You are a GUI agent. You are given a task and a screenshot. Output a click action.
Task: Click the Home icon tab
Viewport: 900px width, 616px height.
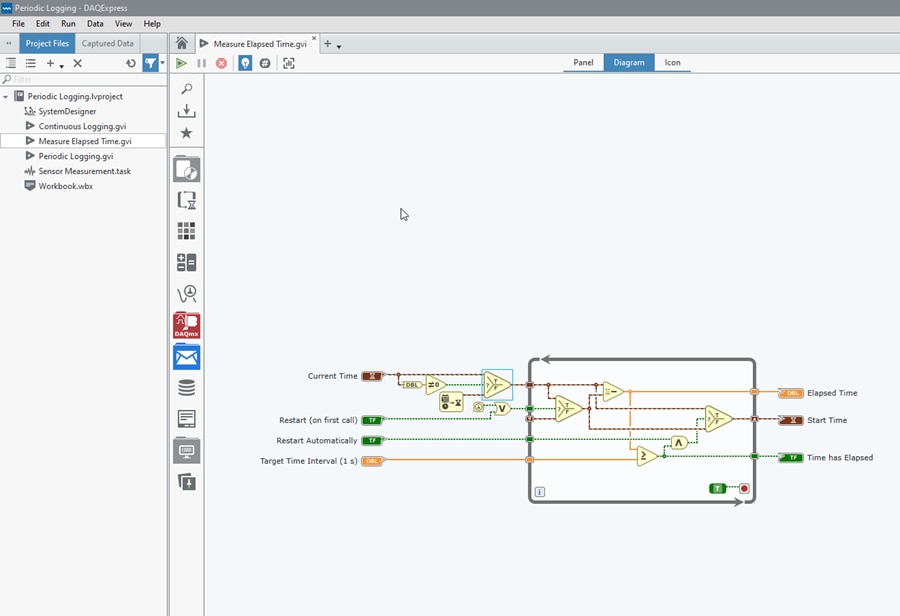(181, 43)
